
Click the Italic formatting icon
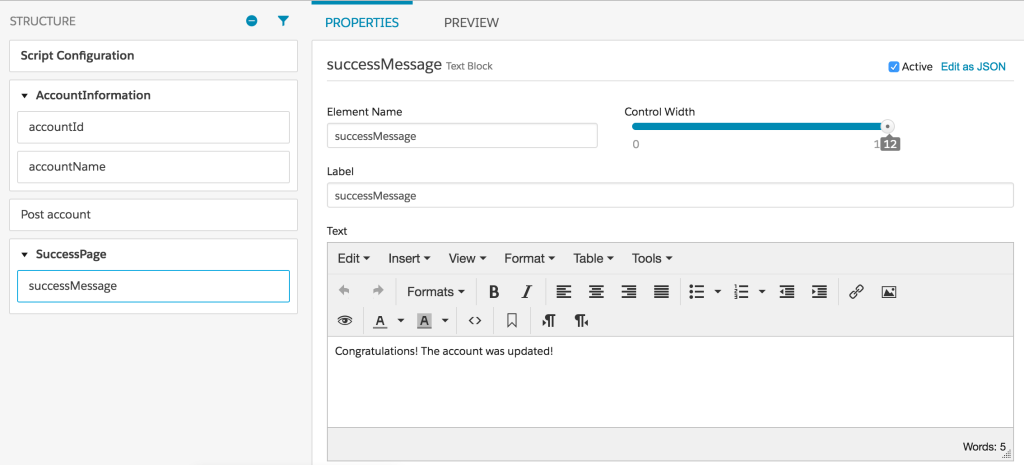pos(526,292)
